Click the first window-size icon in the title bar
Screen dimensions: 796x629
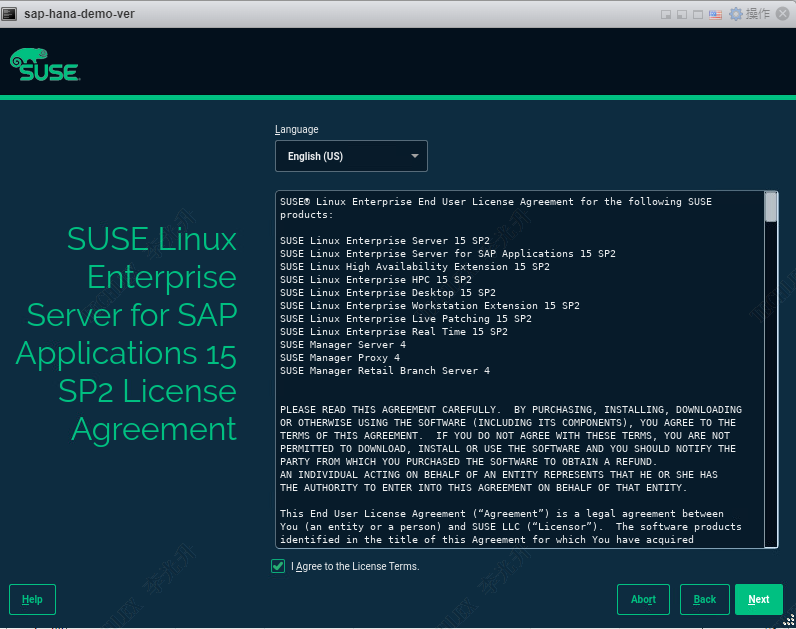666,14
